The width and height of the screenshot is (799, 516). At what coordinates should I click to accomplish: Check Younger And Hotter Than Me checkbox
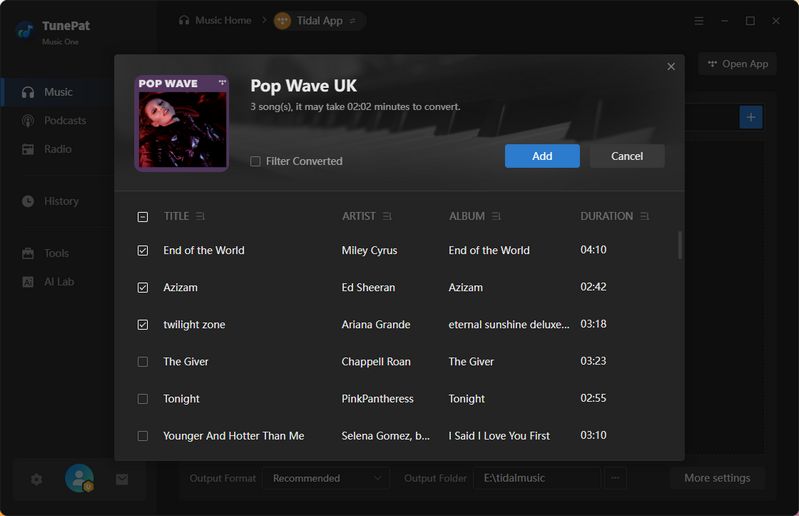pyautogui.click(x=143, y=436)
